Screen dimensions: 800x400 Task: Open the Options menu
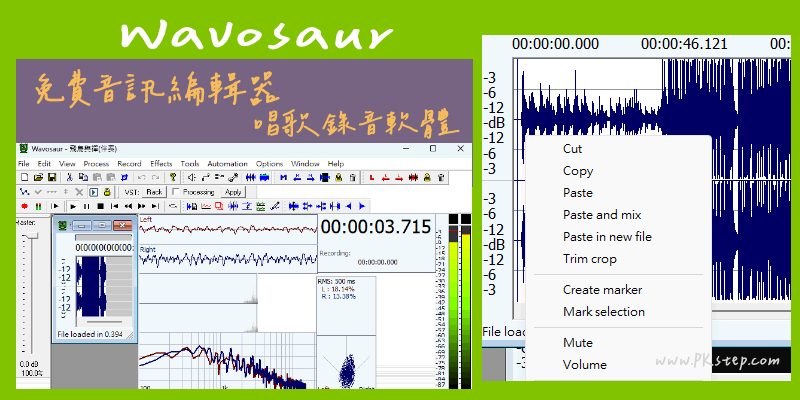pyautogui.click(x=269, y=164)
